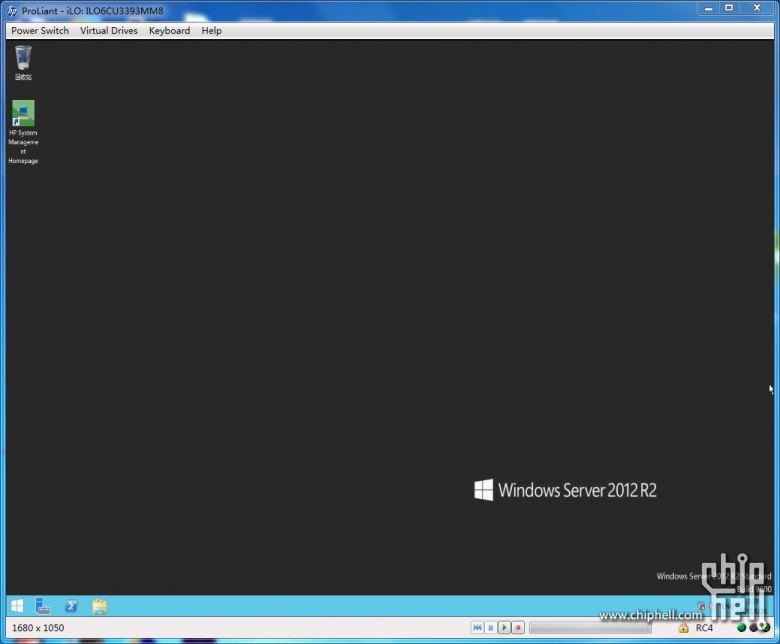Click the Windows Start button in remote taskbar
The image size is (780, 644).
tap(17, 606)
